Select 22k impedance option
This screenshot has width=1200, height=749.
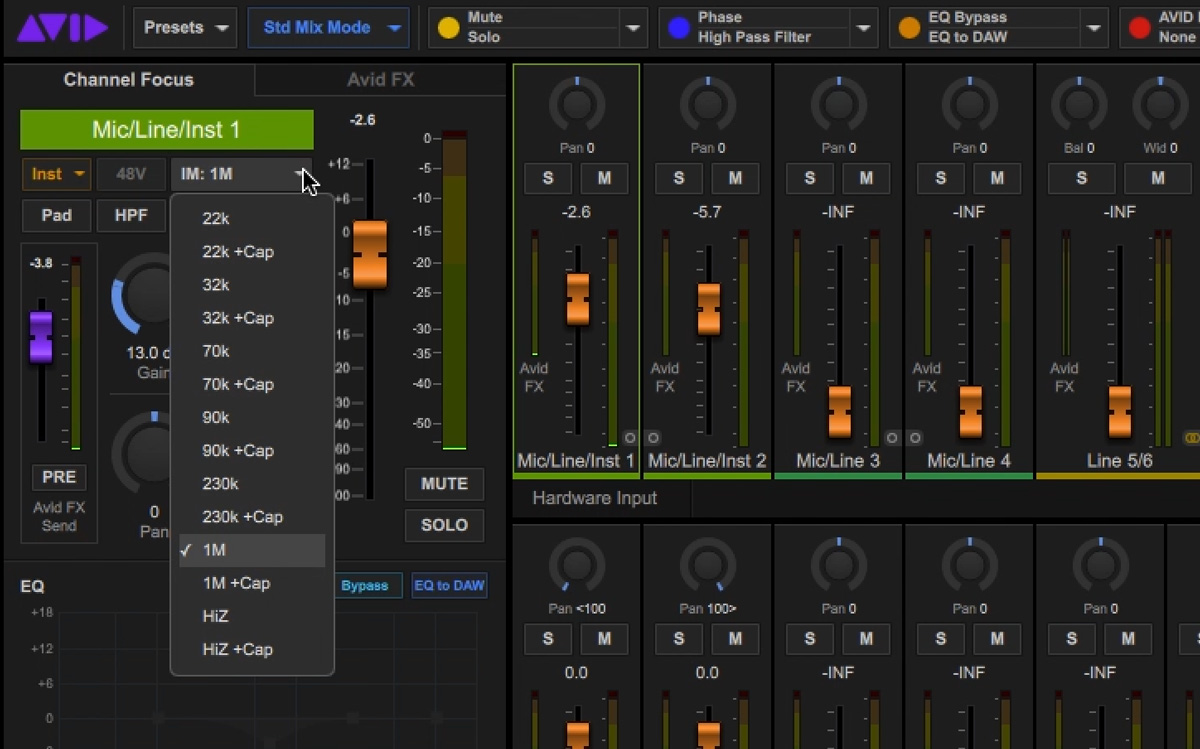[x=252, y=219]
